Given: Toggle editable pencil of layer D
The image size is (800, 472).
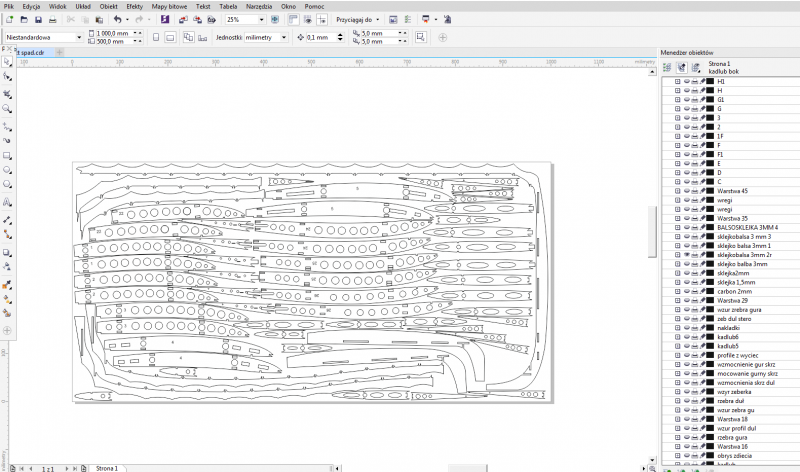Looking at the screenshot, I should (702, 172).
